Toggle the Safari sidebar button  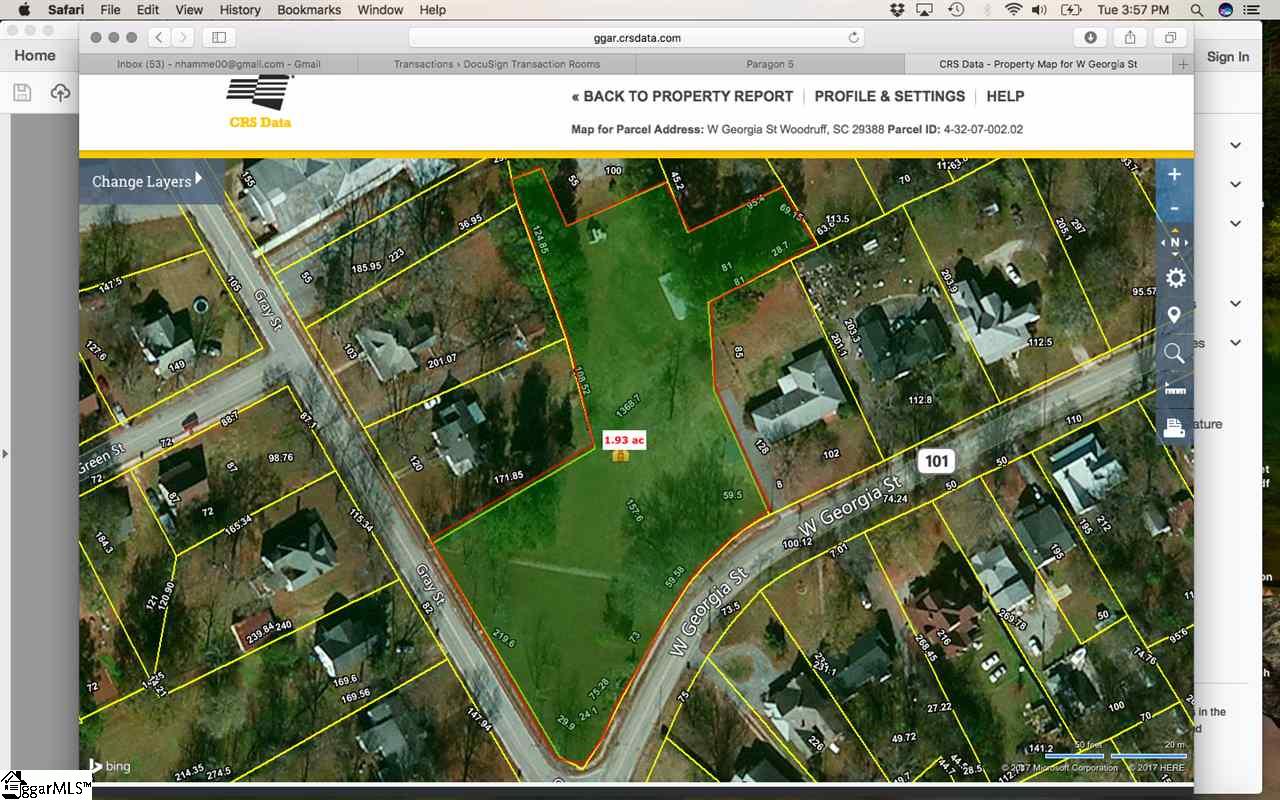pos(218,37)
